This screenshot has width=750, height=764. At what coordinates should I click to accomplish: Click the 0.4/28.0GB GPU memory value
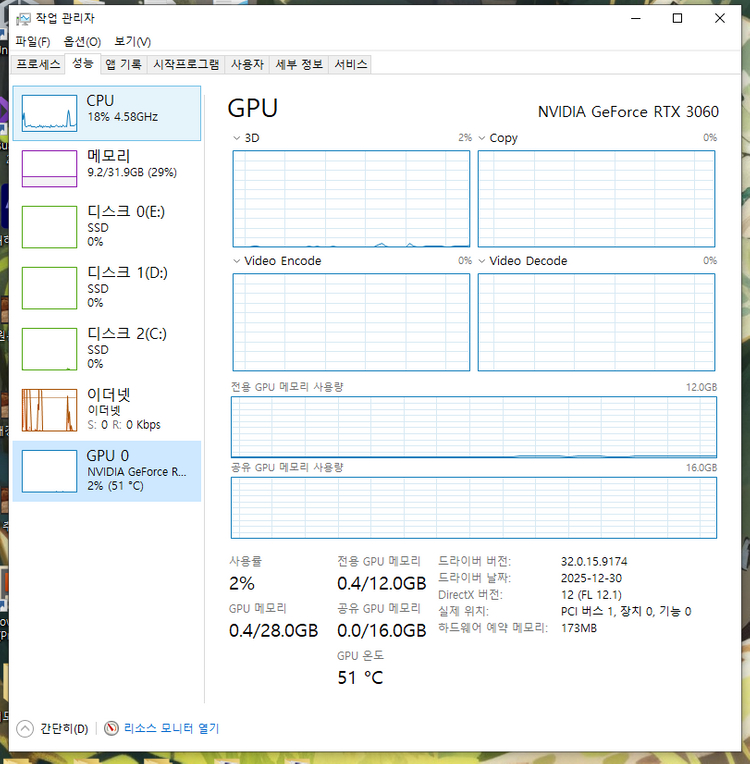click(x=273, y=630)
